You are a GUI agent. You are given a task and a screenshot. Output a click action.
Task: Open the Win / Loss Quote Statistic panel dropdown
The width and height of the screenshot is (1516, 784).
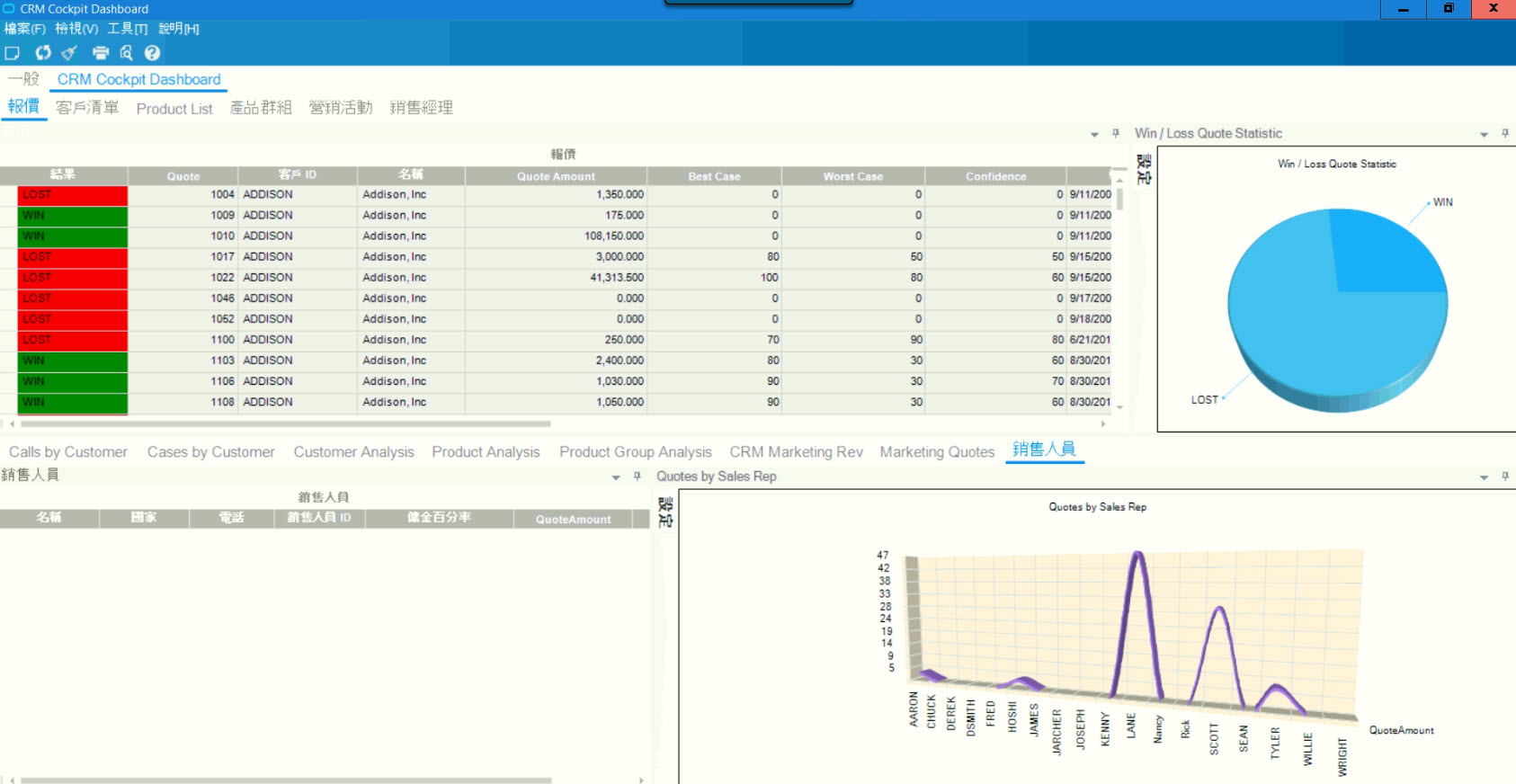[1484, 134]
